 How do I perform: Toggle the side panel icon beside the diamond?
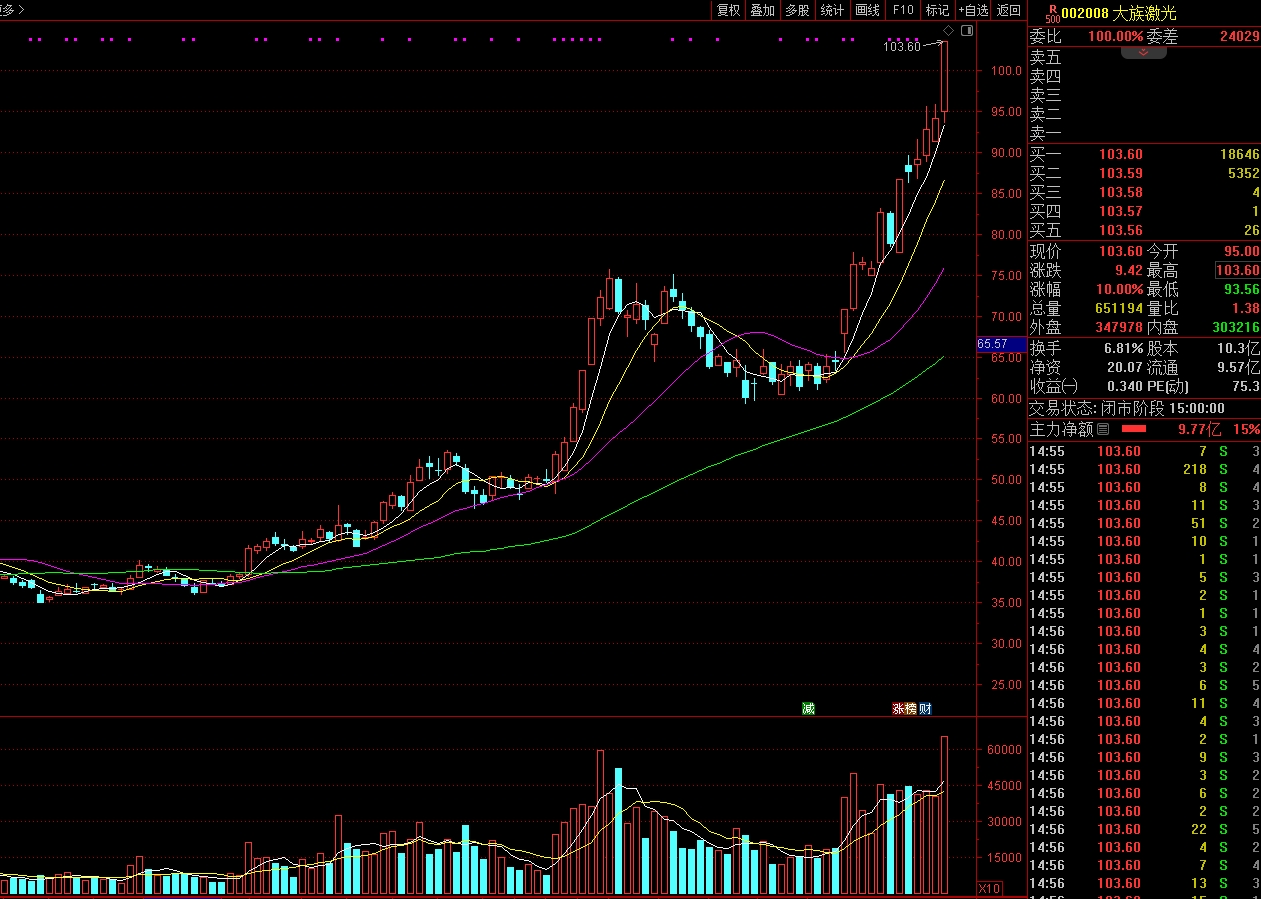click(x=966, y=31)
